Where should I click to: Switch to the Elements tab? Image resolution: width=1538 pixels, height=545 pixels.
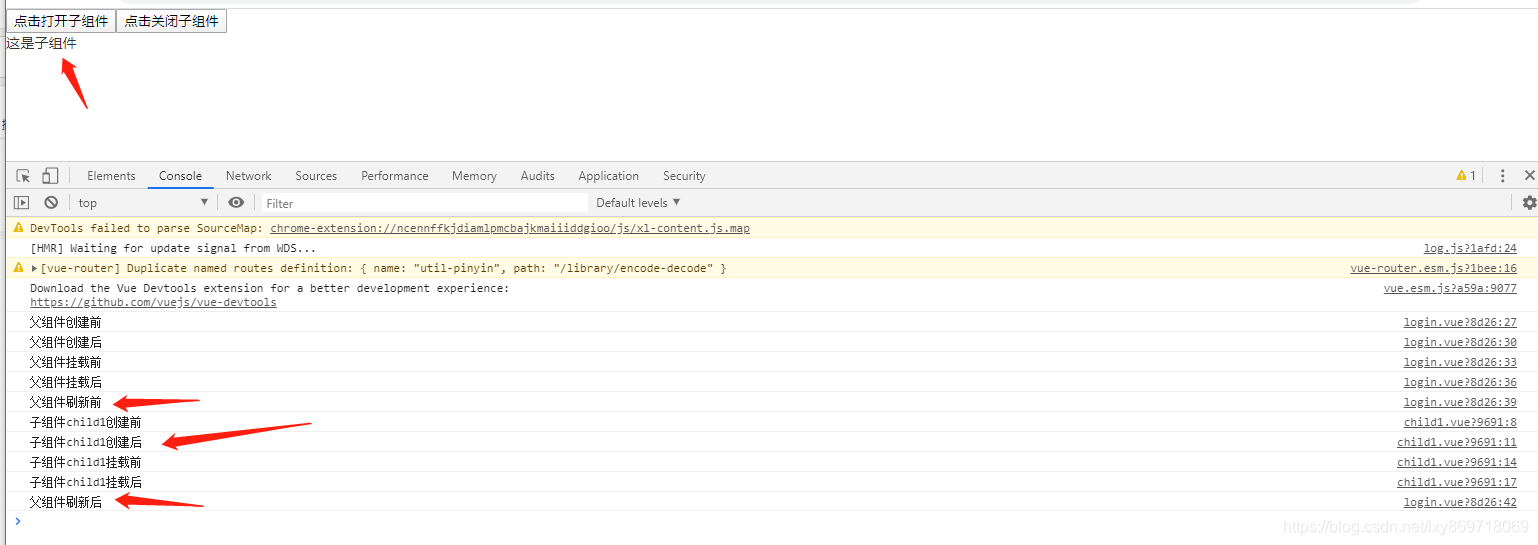click(x=111, y=176)
